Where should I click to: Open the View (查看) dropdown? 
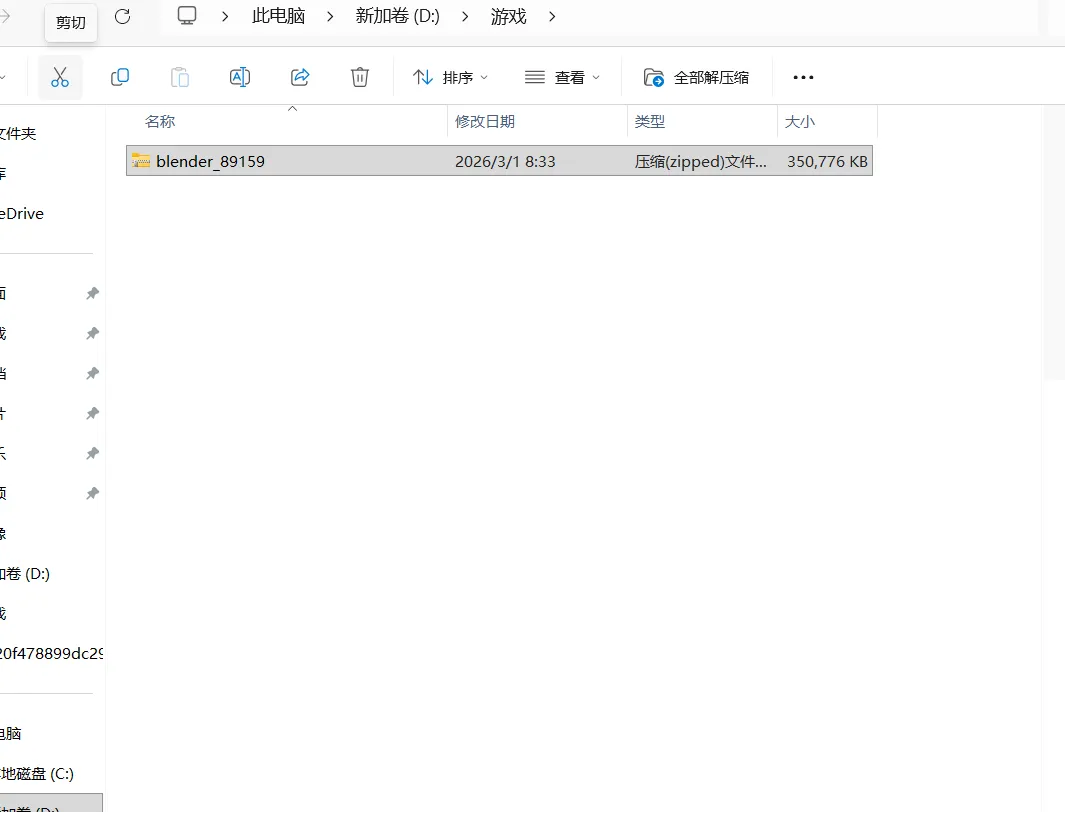pos(562,77)
